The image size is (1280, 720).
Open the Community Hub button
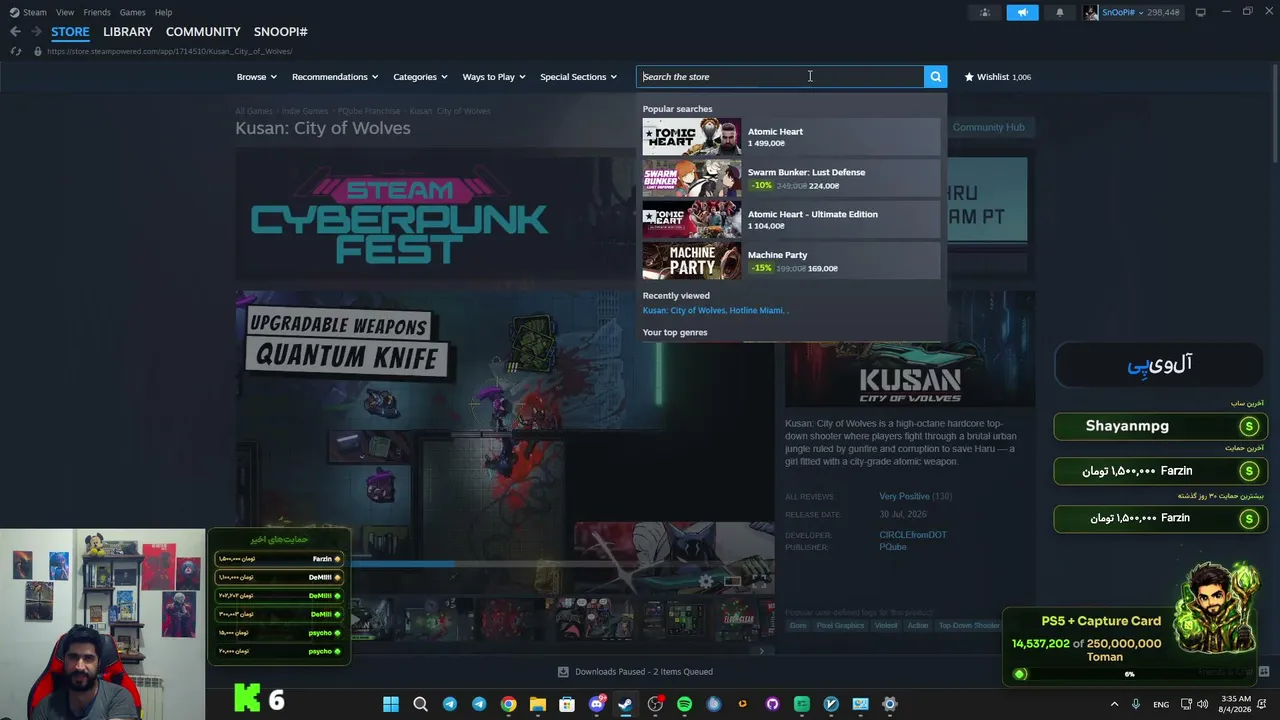[x=988, y=127]
